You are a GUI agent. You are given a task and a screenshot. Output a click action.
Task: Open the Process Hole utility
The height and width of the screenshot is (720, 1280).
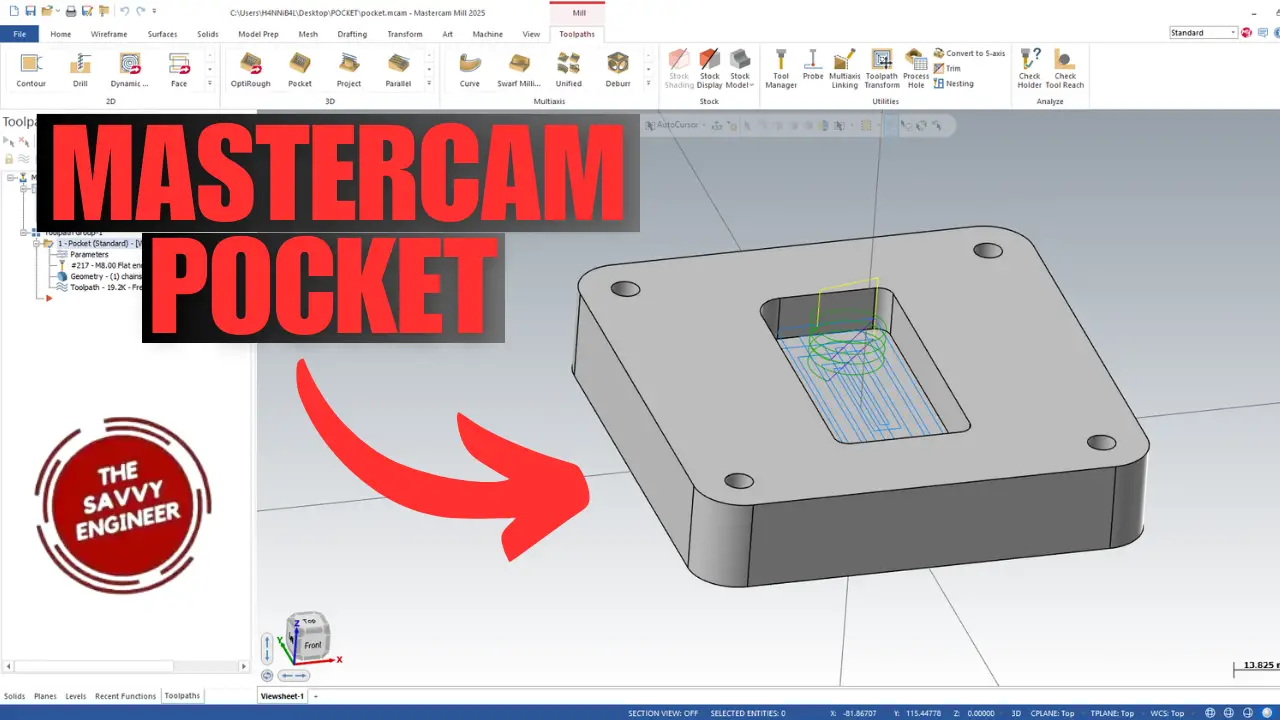point(916,69)
